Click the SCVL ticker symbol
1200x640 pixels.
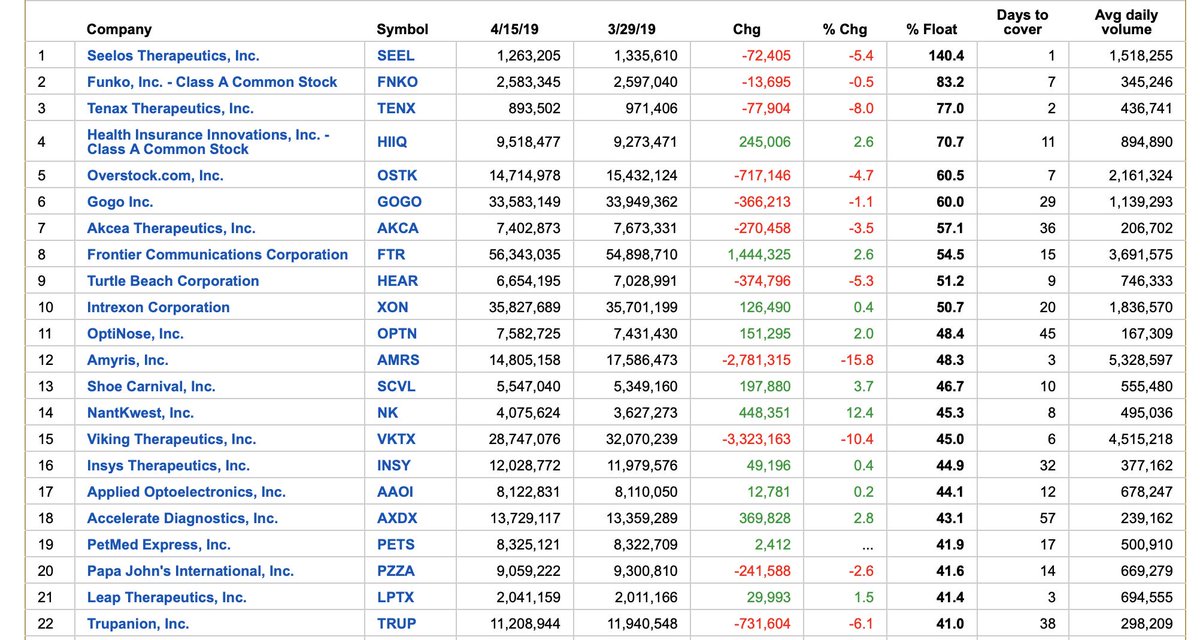396,386
